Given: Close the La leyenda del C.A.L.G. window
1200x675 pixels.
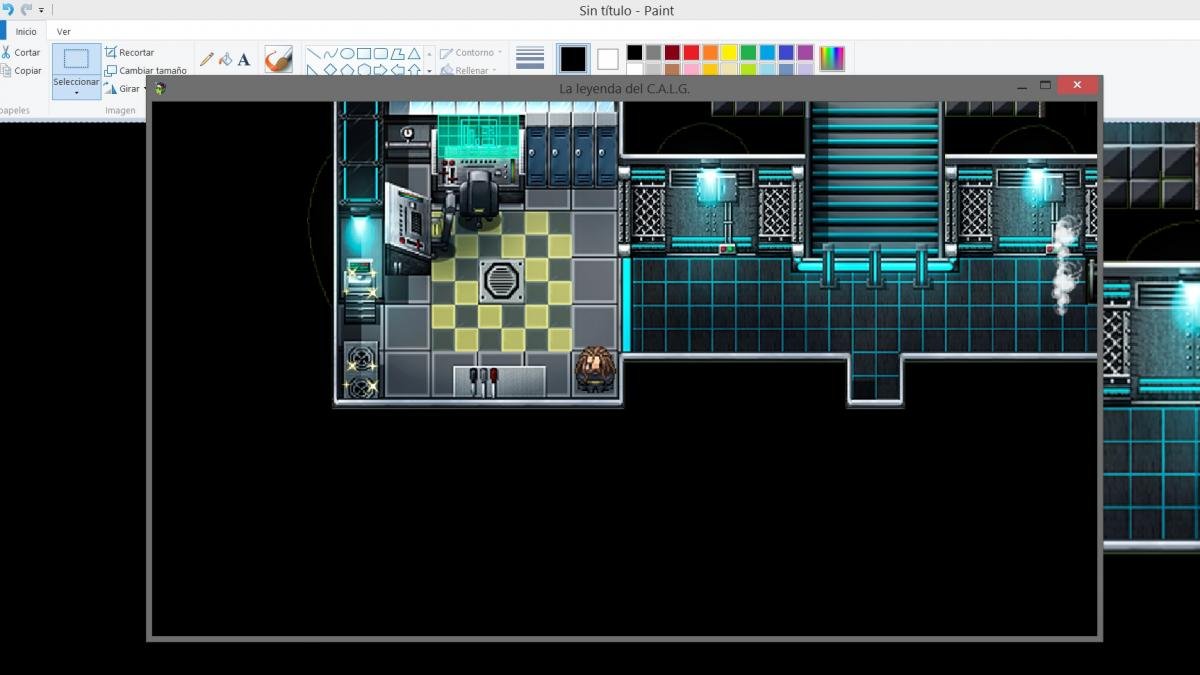Looking at the screenshot, I should tap(1077, 86).
